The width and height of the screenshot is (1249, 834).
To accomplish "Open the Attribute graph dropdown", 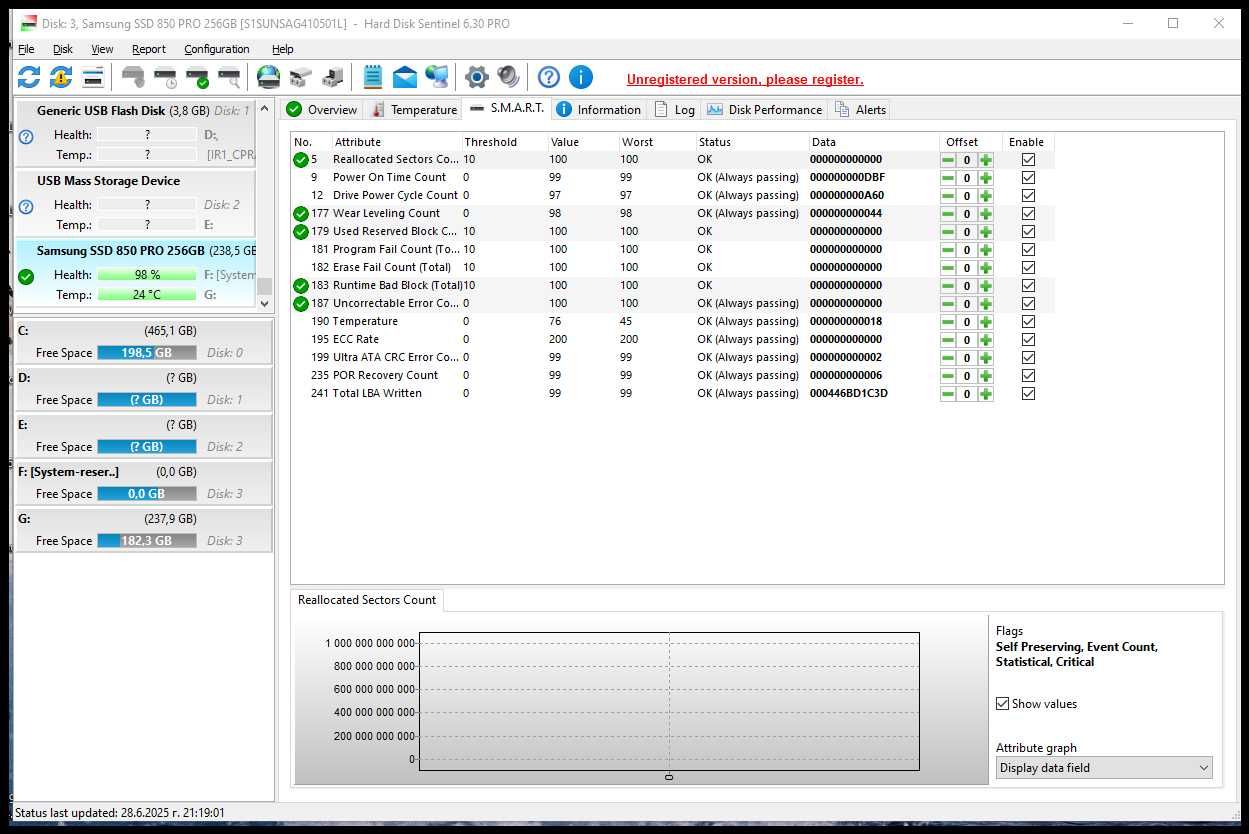I will tap(1104, 768).
